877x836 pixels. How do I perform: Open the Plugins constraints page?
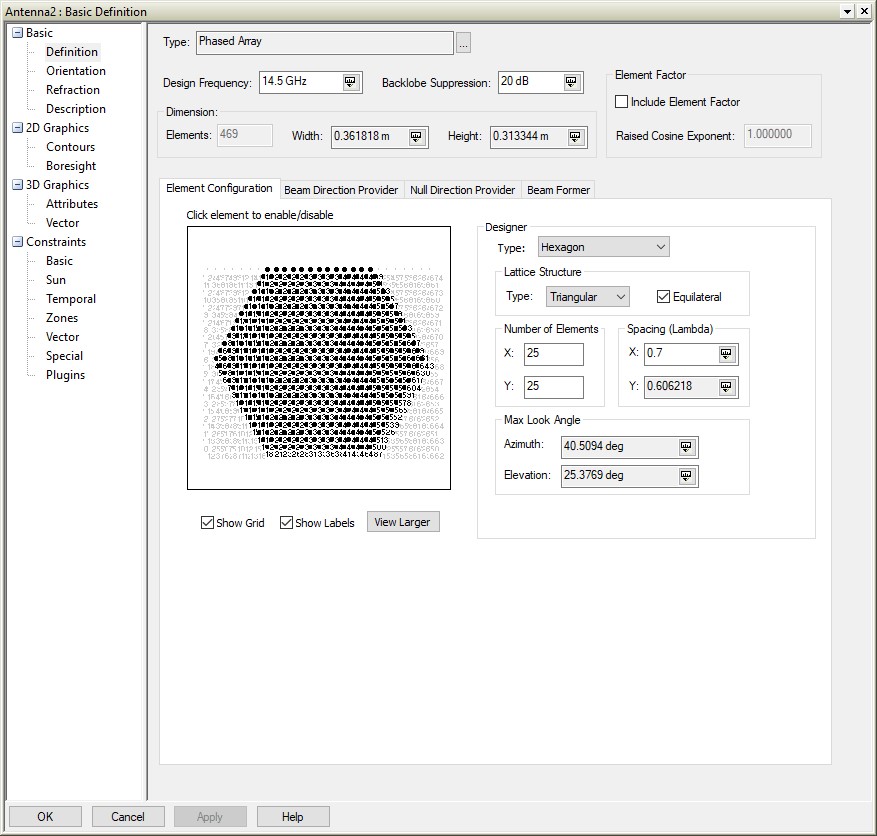pos(65,375)
